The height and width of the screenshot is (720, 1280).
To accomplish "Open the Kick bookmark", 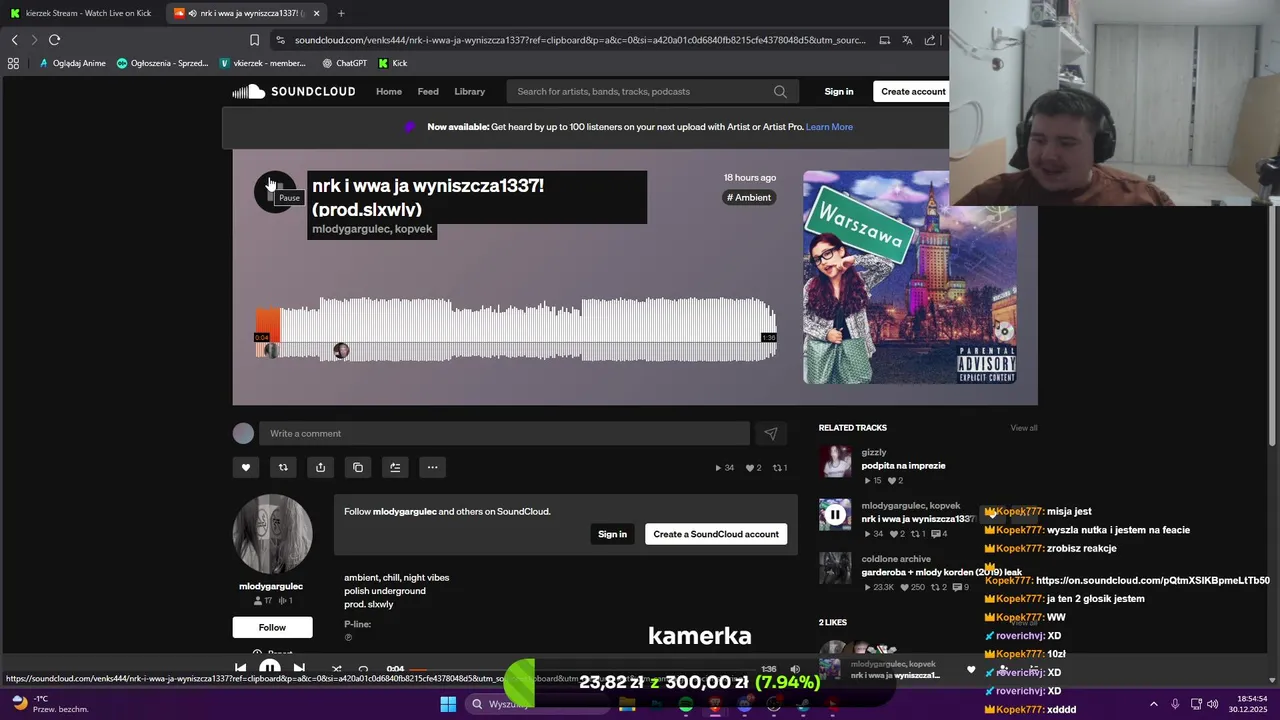I will pos(392,63).
